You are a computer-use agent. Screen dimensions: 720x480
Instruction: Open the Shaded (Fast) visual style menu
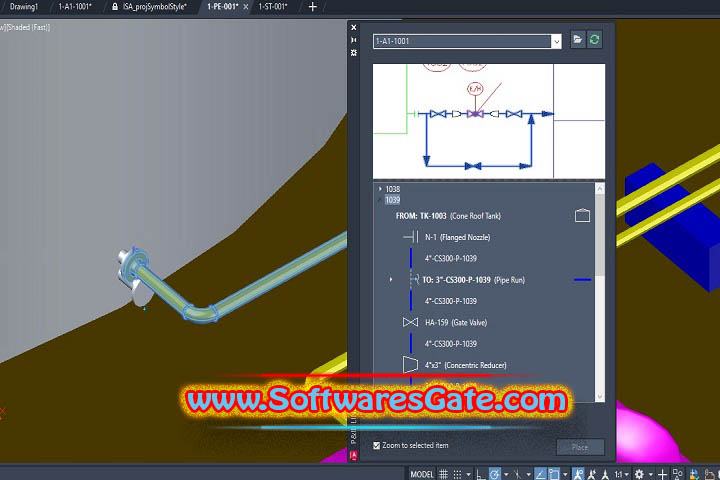tap(28, 27)
